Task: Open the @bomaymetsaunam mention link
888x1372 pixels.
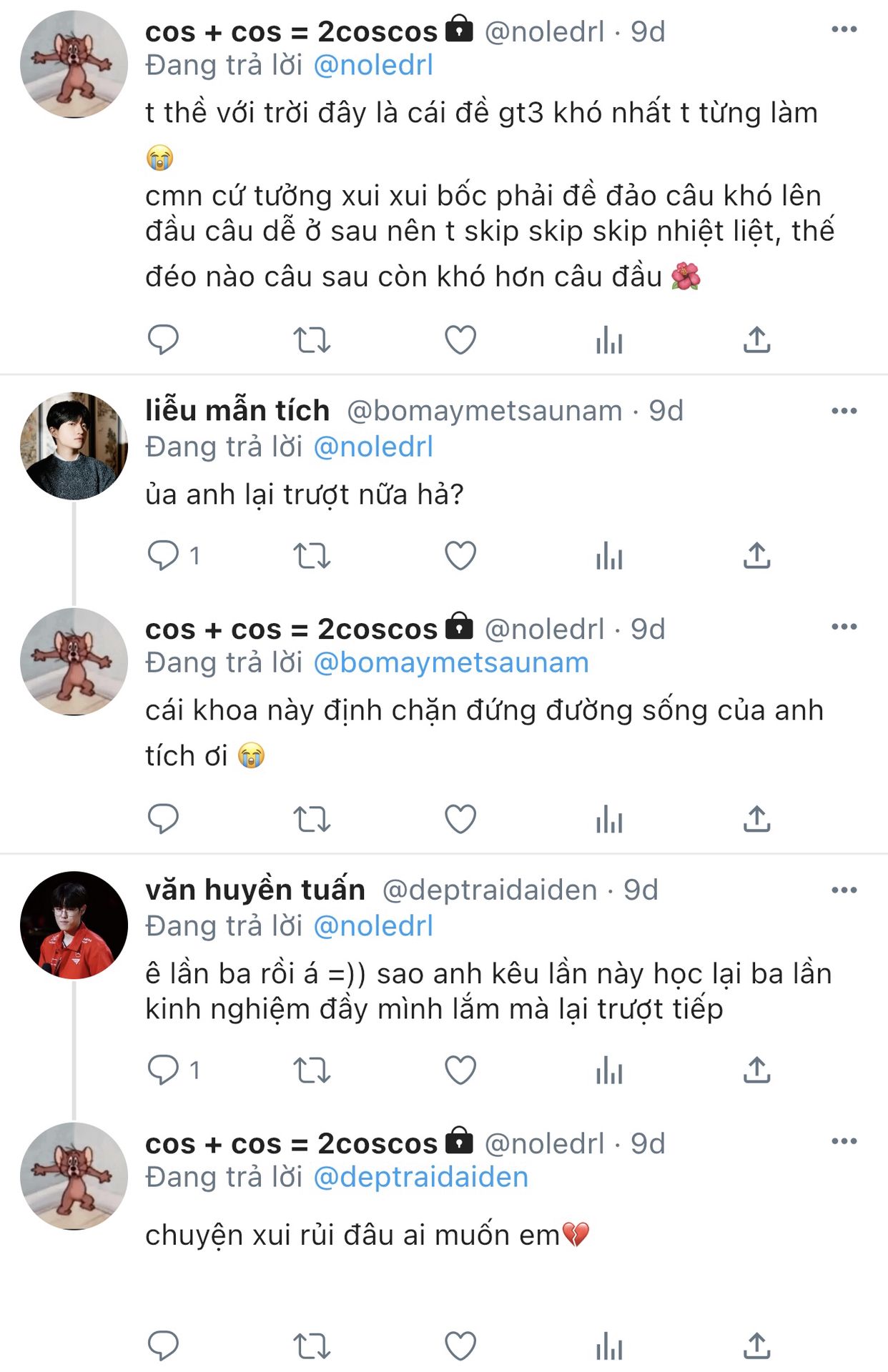Action: pyautogui.click(x=451, y=663)
